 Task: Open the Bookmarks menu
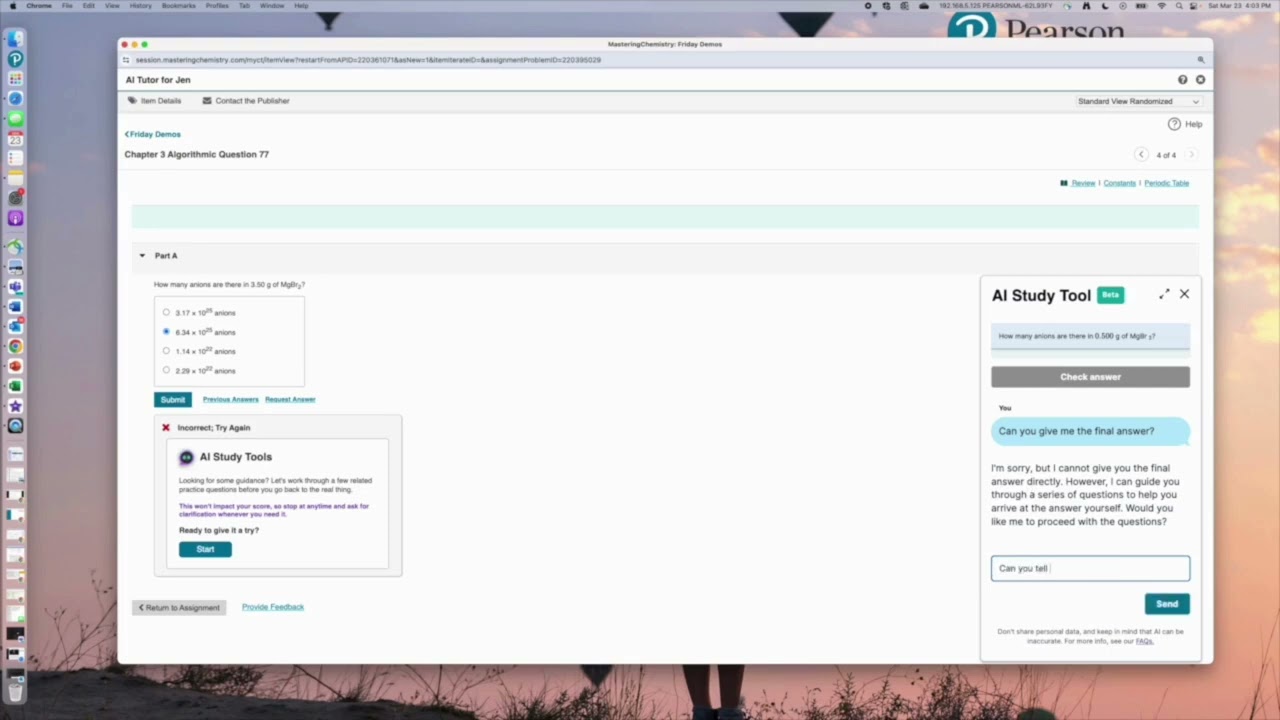coord(179,6)
